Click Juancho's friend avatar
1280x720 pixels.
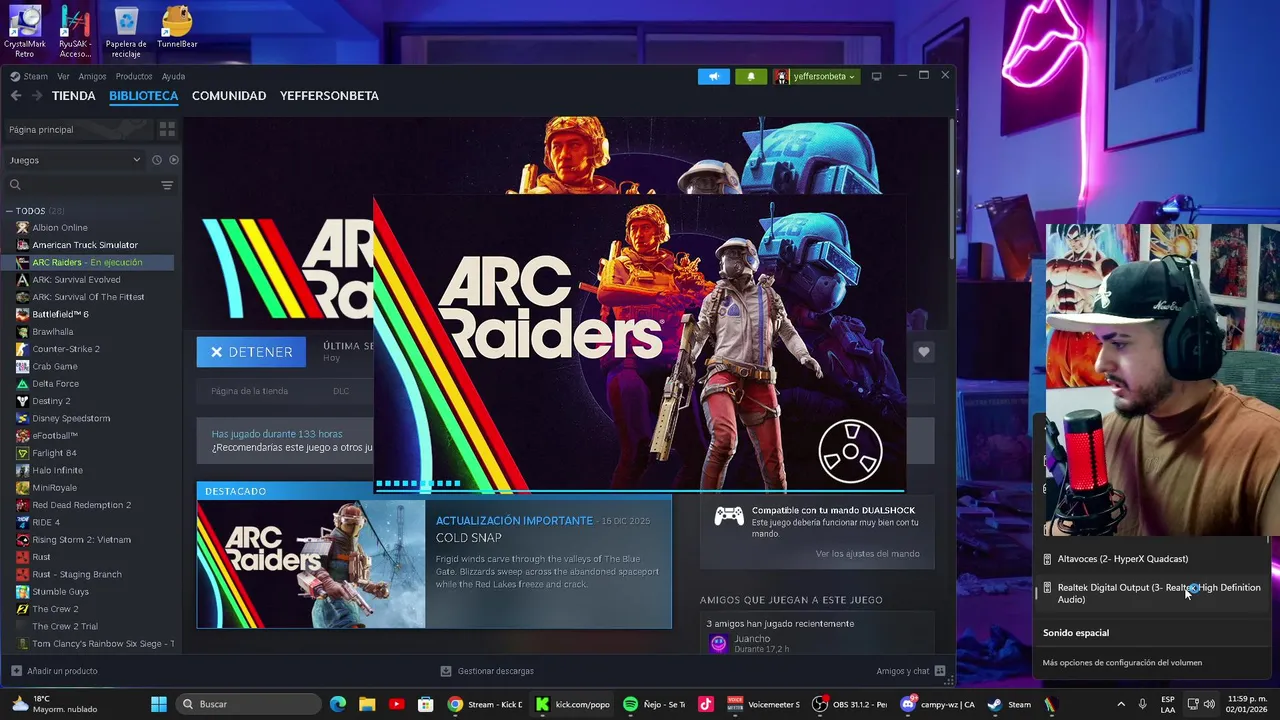tap(718, 644)
